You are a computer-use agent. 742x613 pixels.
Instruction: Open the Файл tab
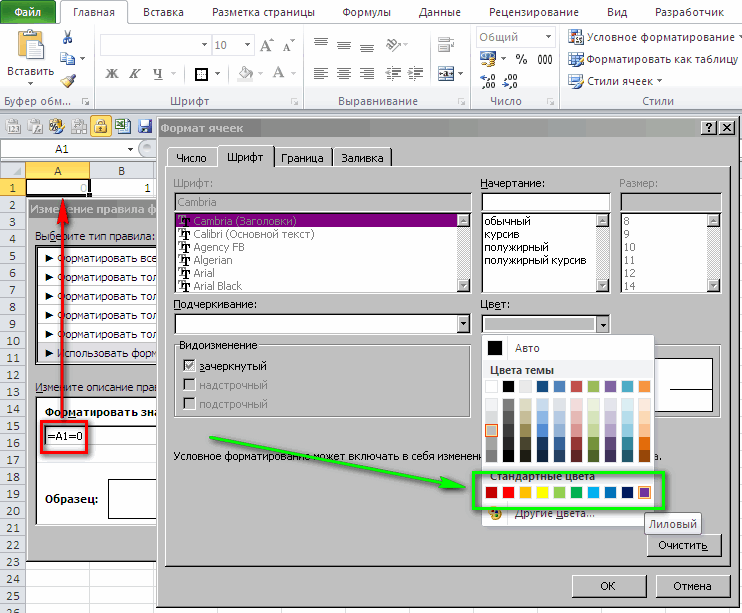coord(27,12)
